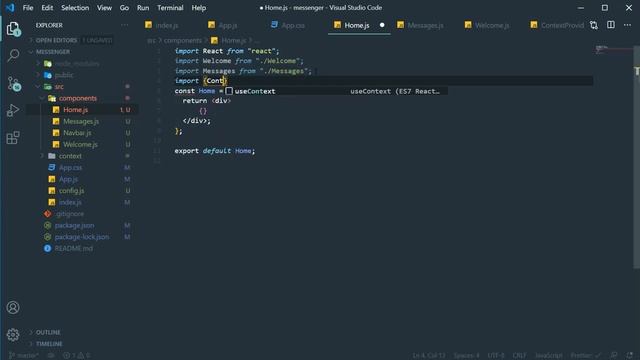Click the components breadcrumb segment
Screen dimensions: 640x360
182,40
